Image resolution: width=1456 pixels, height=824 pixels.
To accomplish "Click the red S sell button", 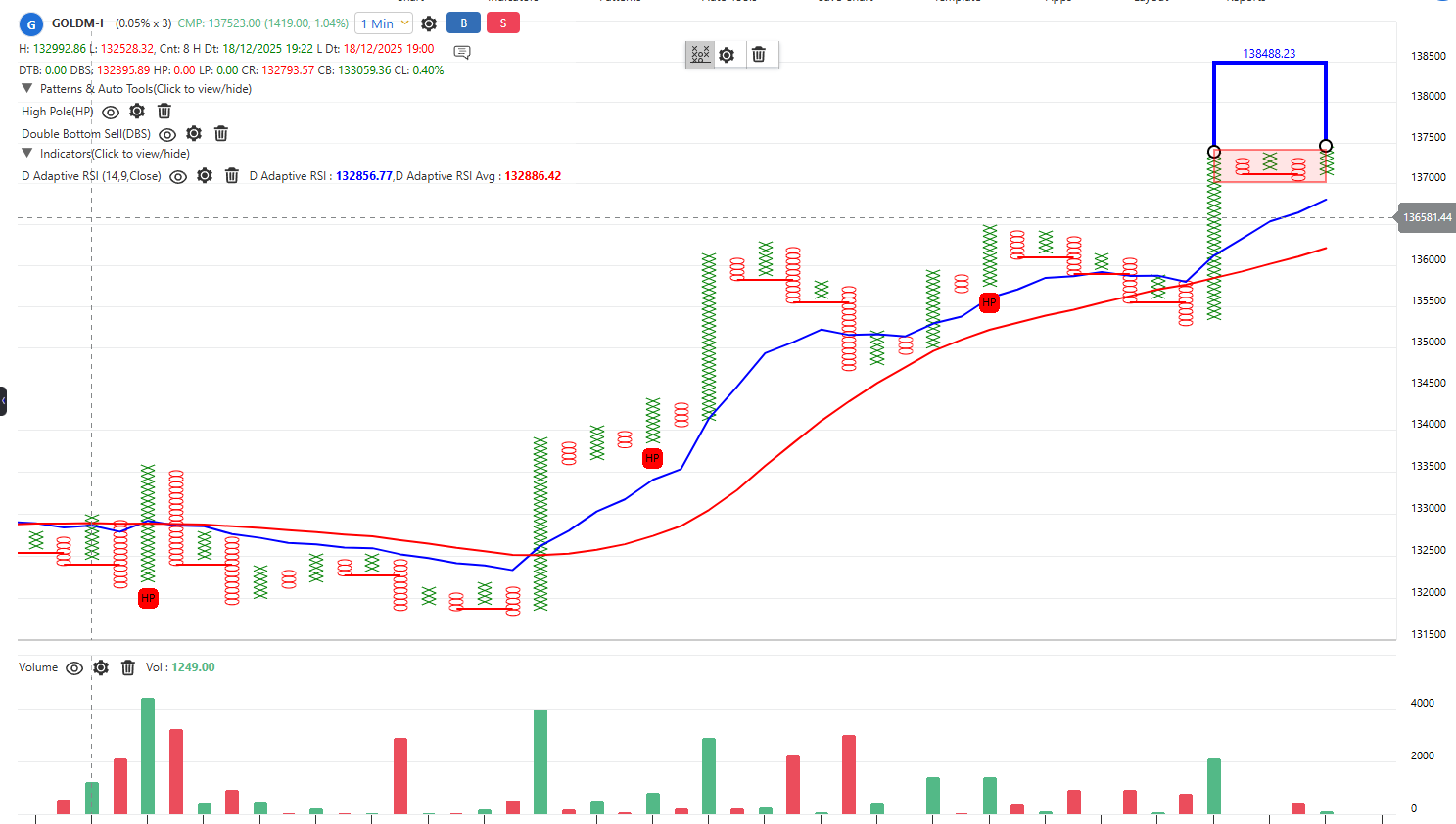I will [x=503, y=23].
